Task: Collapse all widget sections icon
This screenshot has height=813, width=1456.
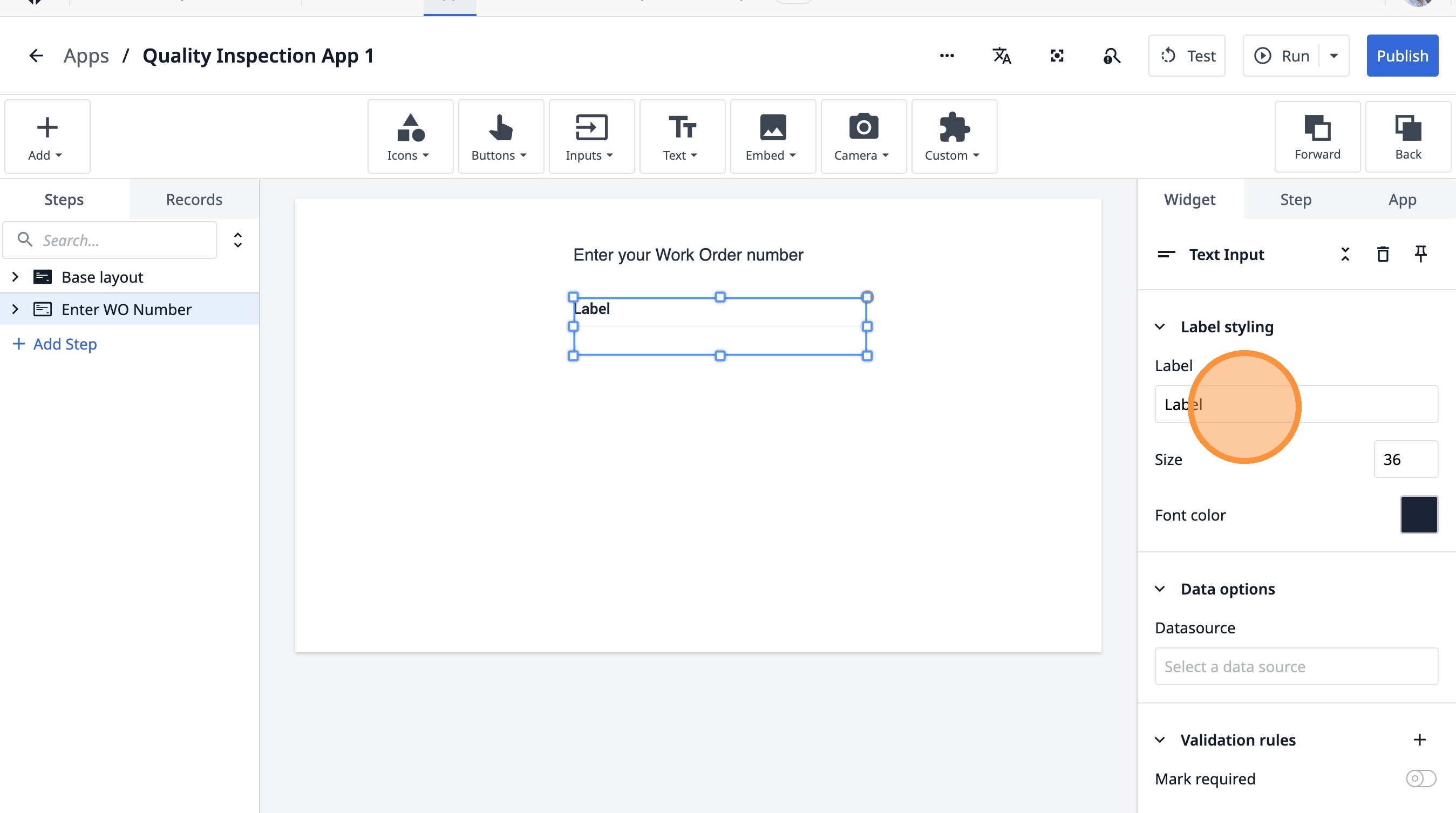Action: click(x=1345, y=254)
